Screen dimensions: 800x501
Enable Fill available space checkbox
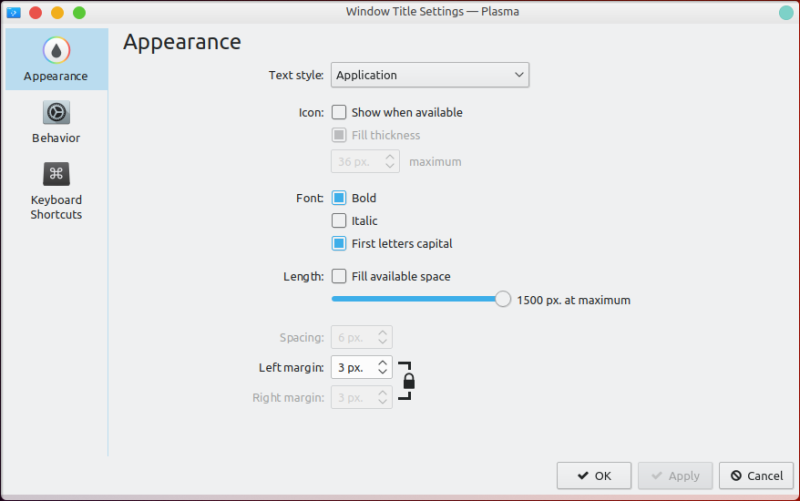(x=339, y=276)
